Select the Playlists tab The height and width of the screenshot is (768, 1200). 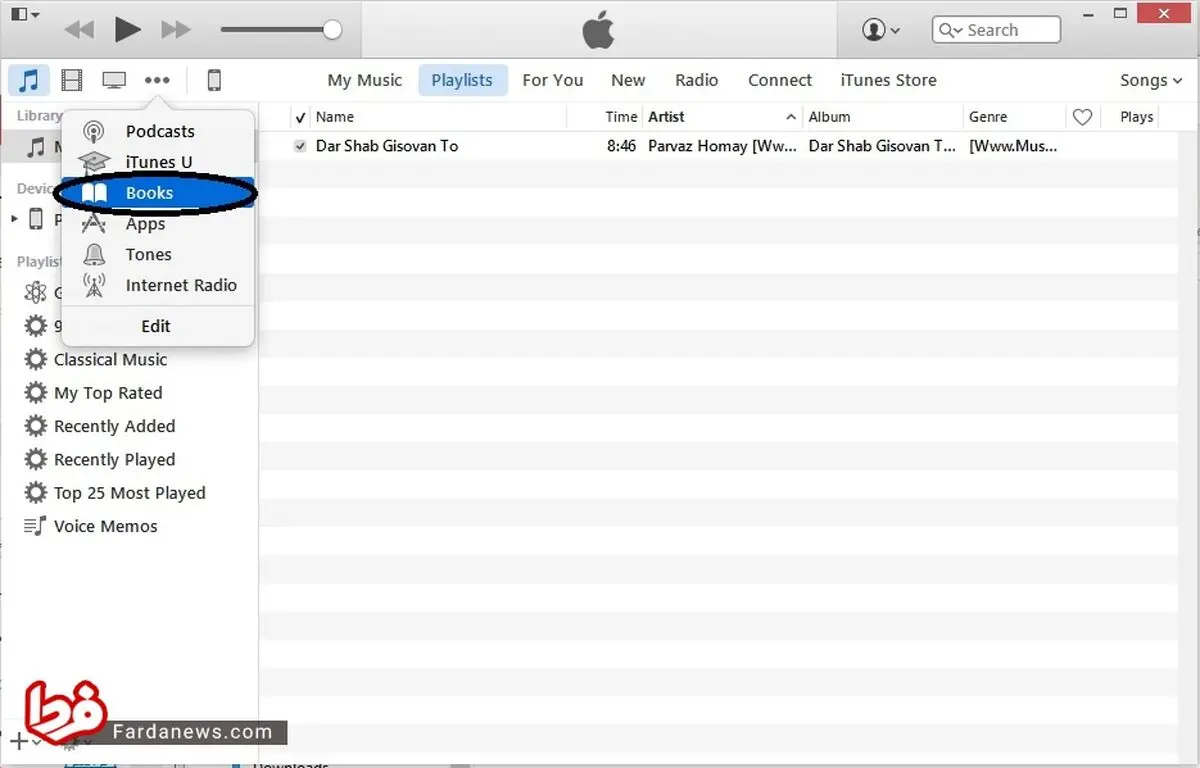point(462,80)
